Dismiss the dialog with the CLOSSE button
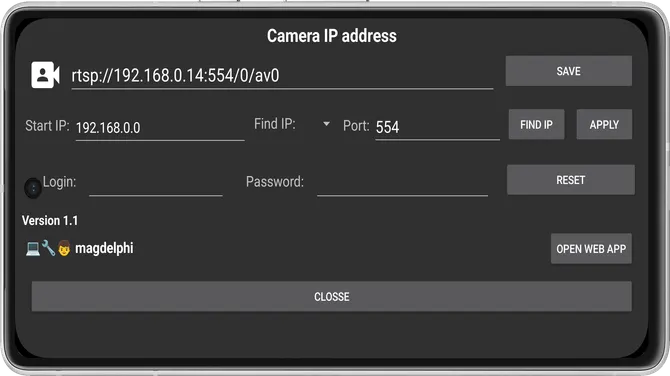 (332, 297)
